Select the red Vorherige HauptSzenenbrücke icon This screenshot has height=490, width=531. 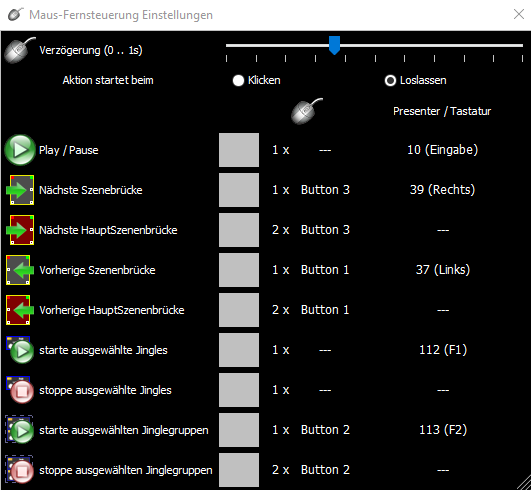tap(20, 310)
